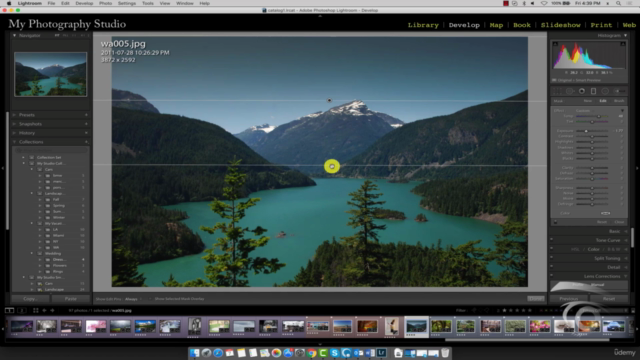The height and width of the screenshot is (360, 640).
Task: Toggle the rejected flag filter in filmstrip
Action: pos(487,310)
